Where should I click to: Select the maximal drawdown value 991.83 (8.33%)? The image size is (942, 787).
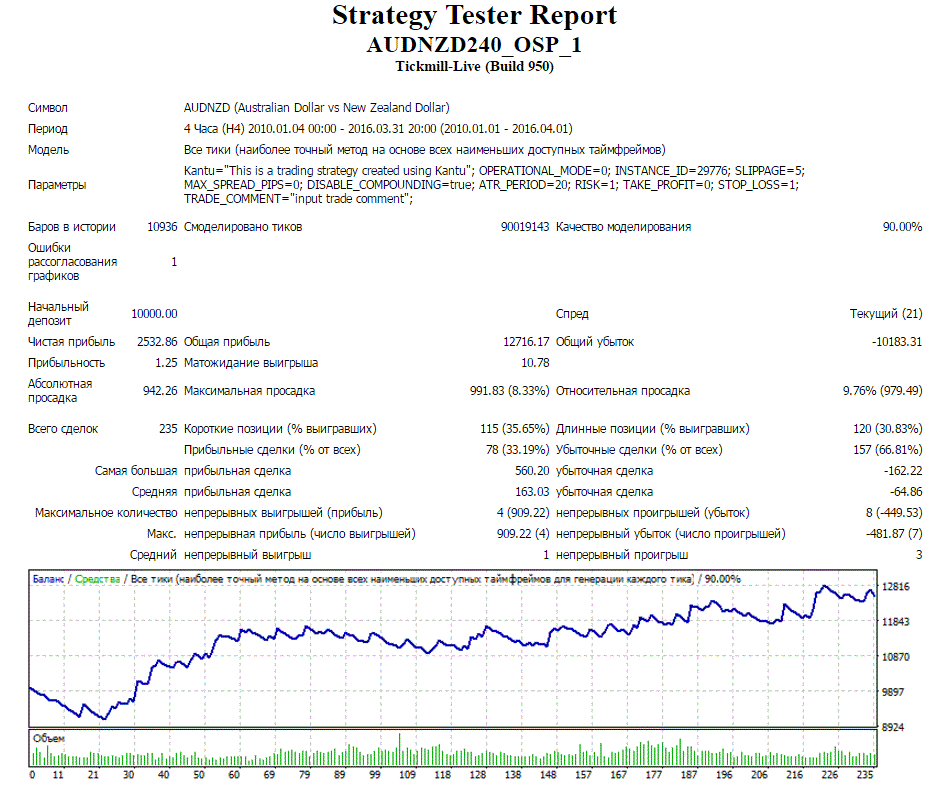(x=509, y=390)
